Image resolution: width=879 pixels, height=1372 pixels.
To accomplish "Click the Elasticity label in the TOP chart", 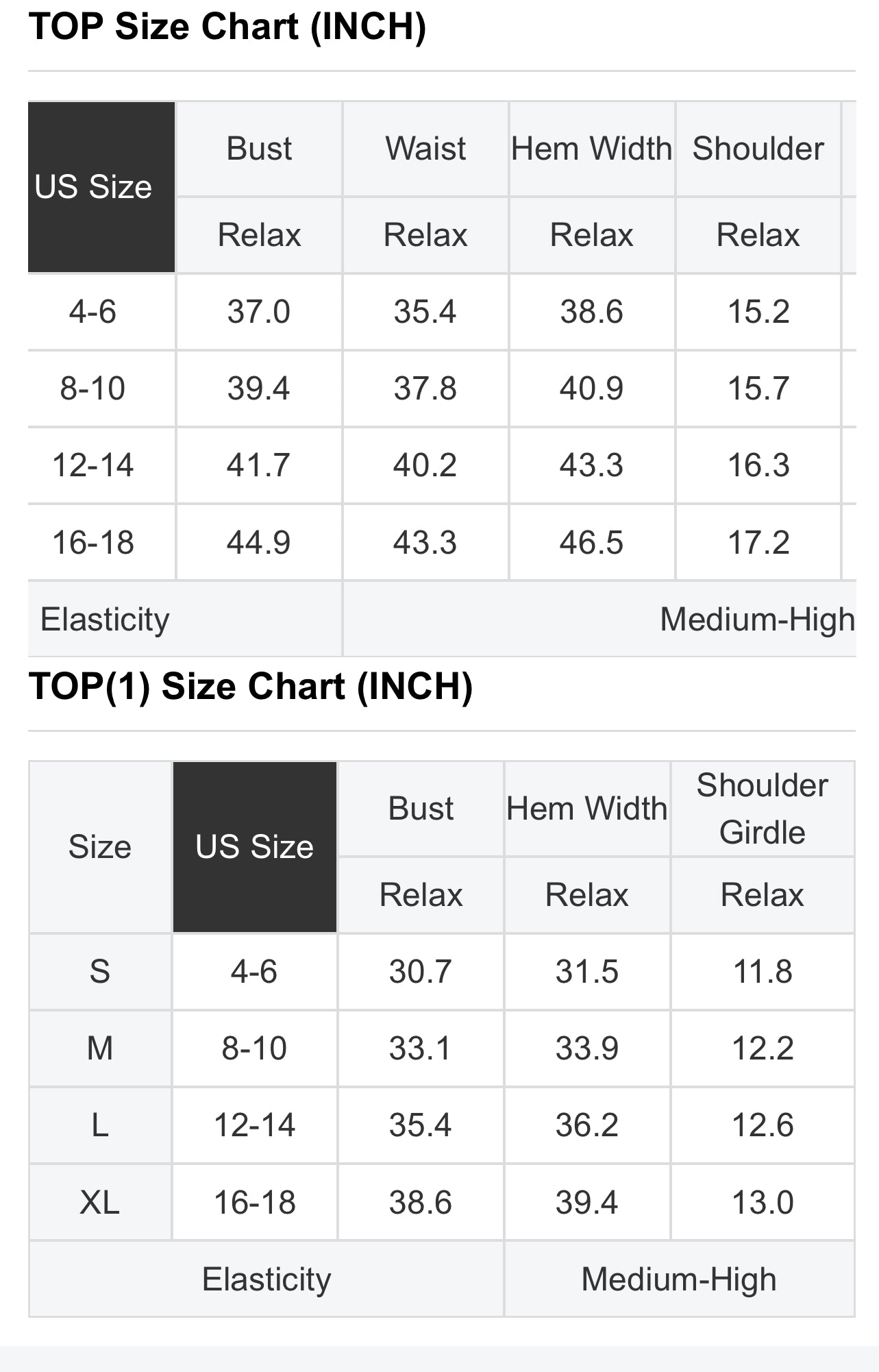I will (x=105, y=620).
